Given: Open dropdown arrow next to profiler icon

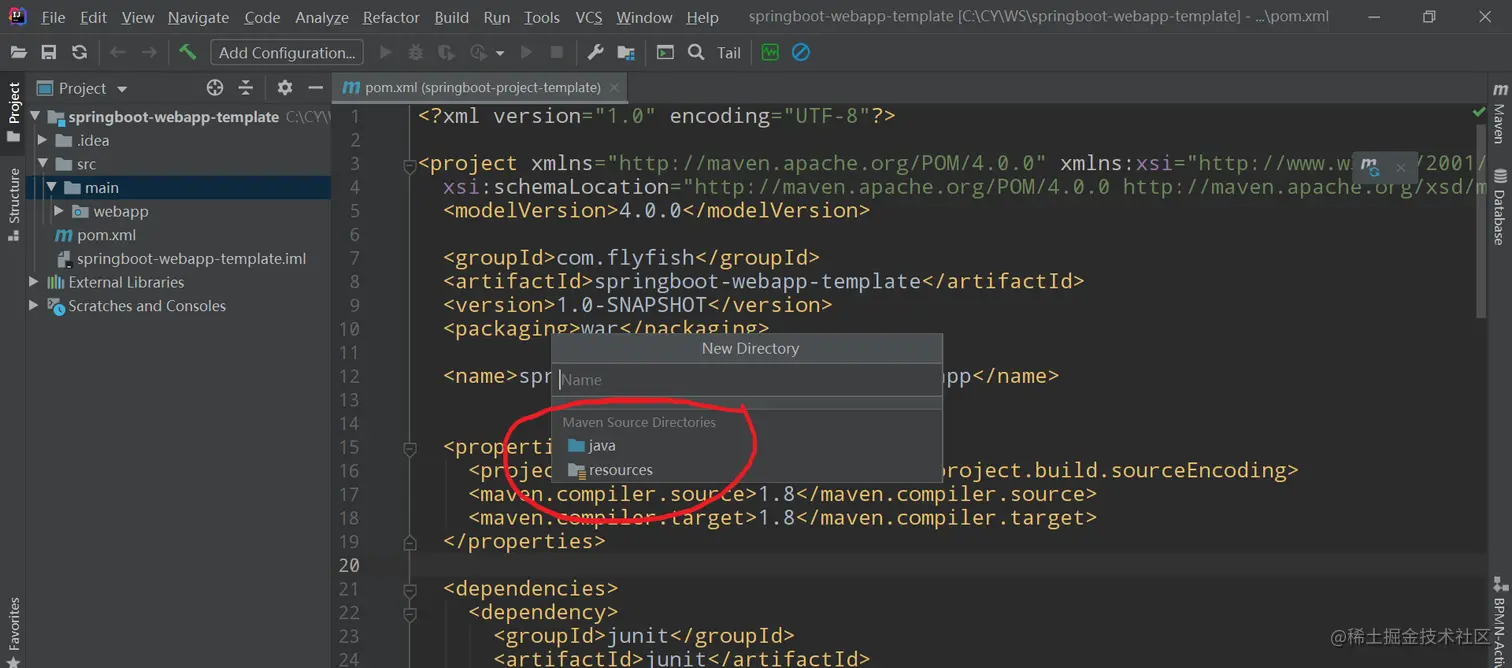Looking at the screenshot, I should coord(500,53).
